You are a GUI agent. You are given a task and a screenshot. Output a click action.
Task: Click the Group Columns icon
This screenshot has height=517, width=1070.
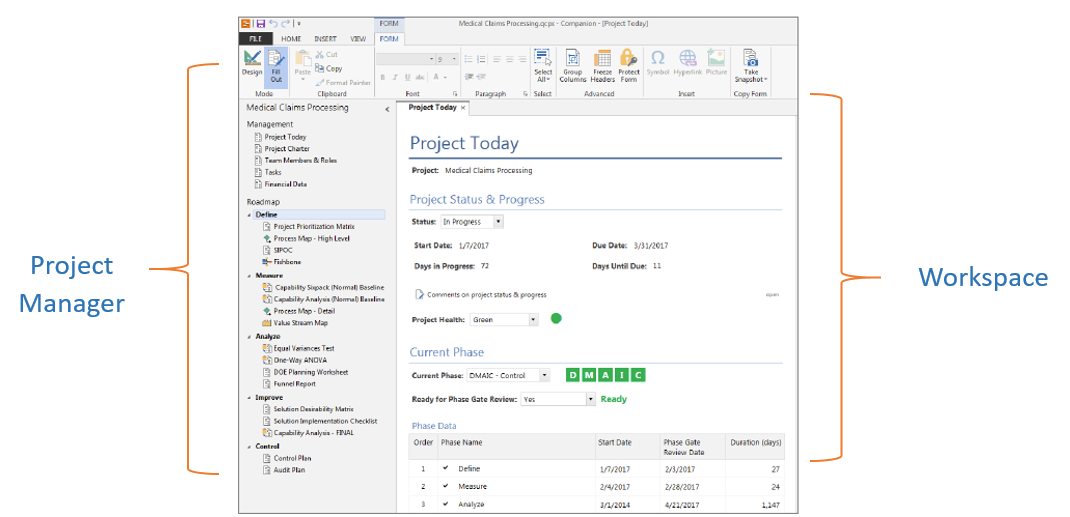point(572,62)
